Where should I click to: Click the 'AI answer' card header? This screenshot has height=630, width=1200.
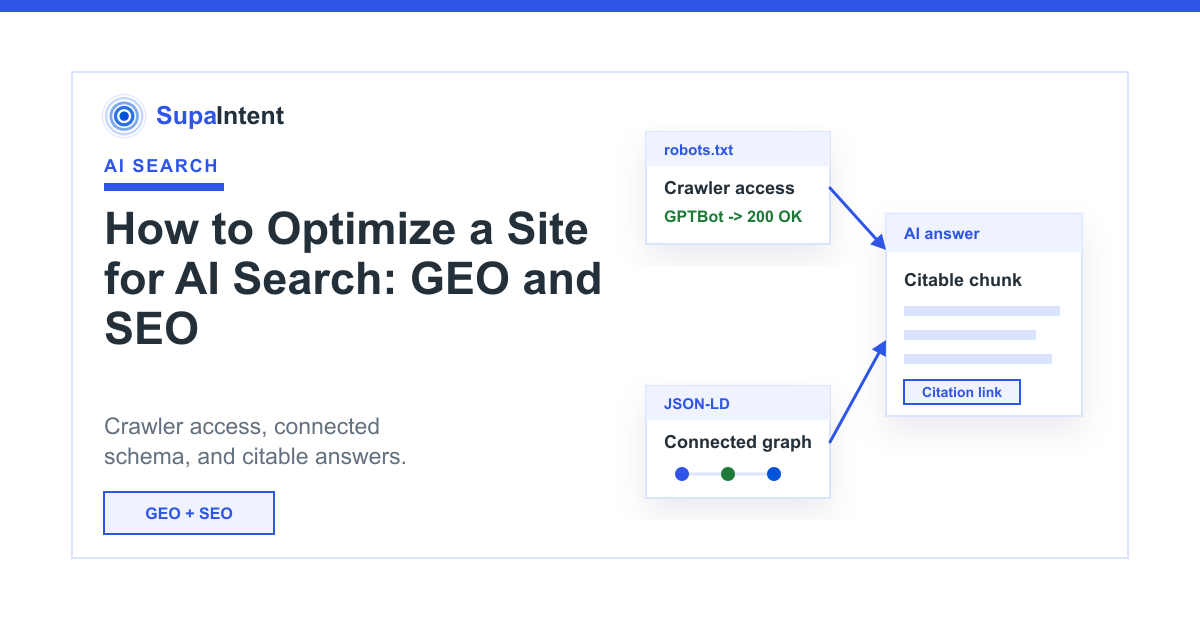click(984, 233)
